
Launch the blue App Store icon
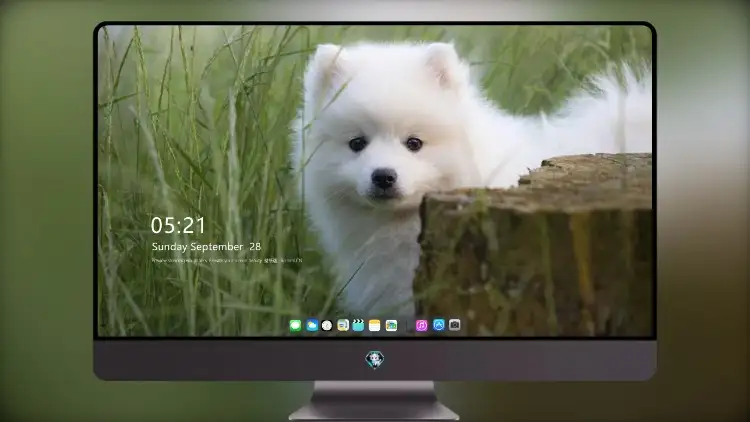(439, 325)
